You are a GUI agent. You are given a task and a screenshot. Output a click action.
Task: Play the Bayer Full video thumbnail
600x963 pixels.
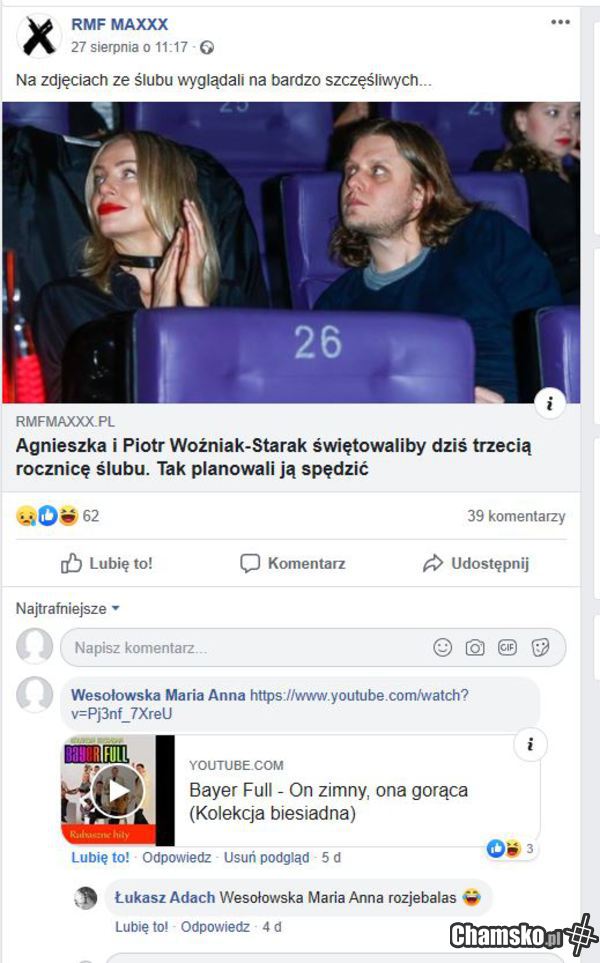tap(117, 791)
